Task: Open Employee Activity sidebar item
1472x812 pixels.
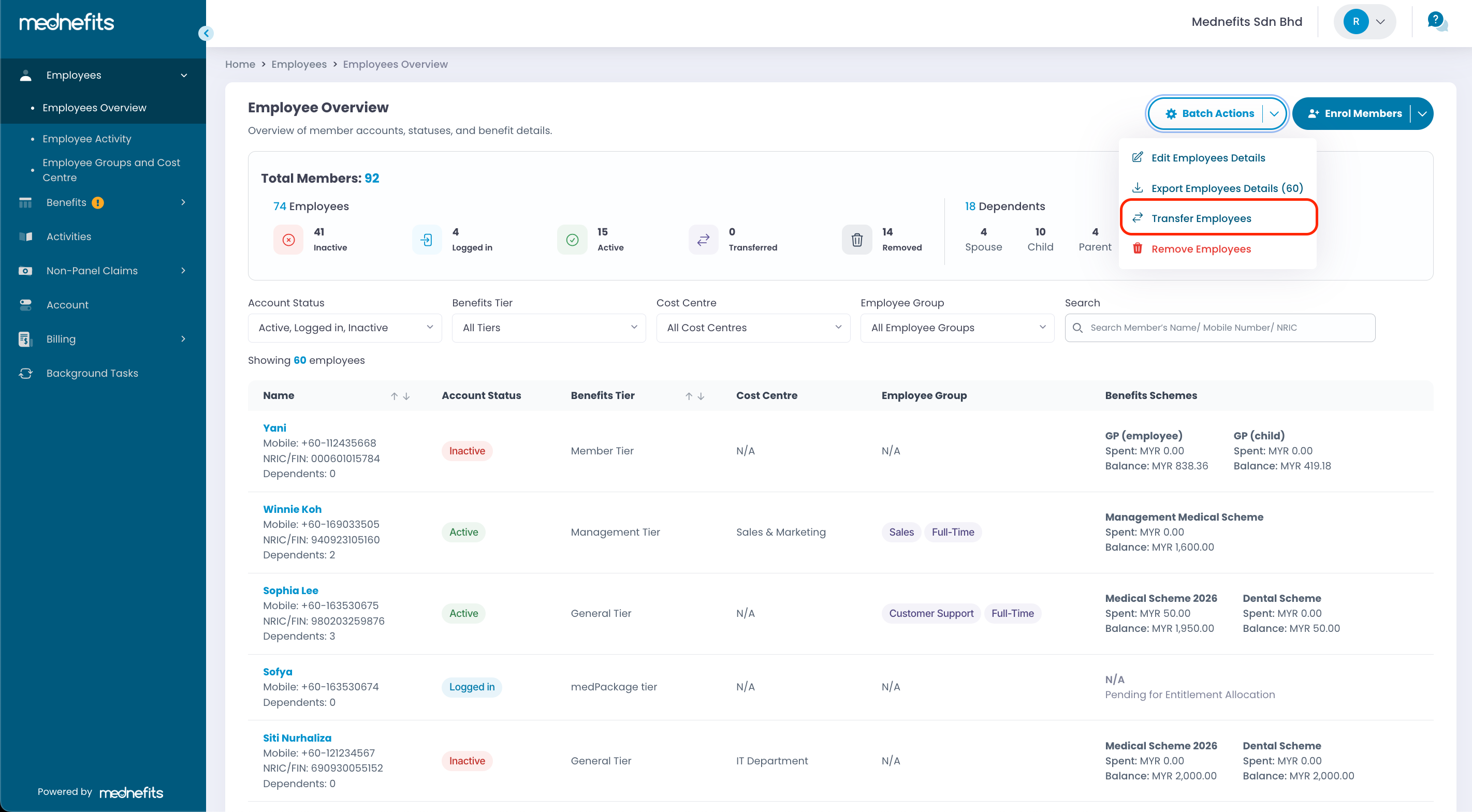Action: pyautogui.click(x=87, y=139)
